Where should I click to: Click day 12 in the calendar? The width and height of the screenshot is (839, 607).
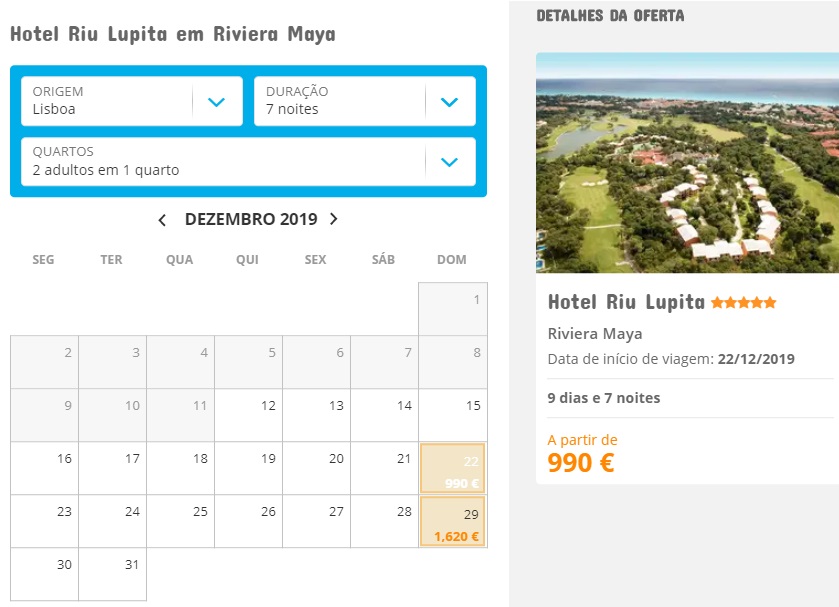249,415
